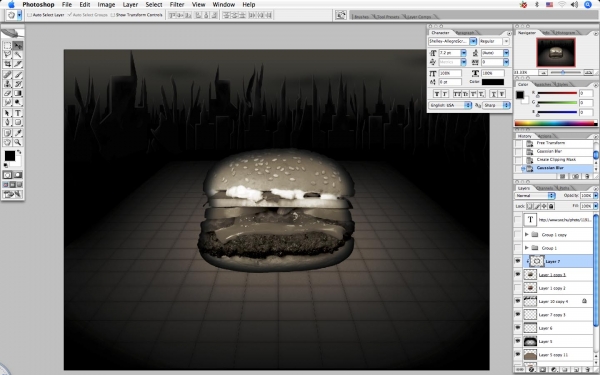Hide Layer 10 copy 4 visibility
Image resolution: width=600 pixels, height=375 pixels.
coord(518,301)
